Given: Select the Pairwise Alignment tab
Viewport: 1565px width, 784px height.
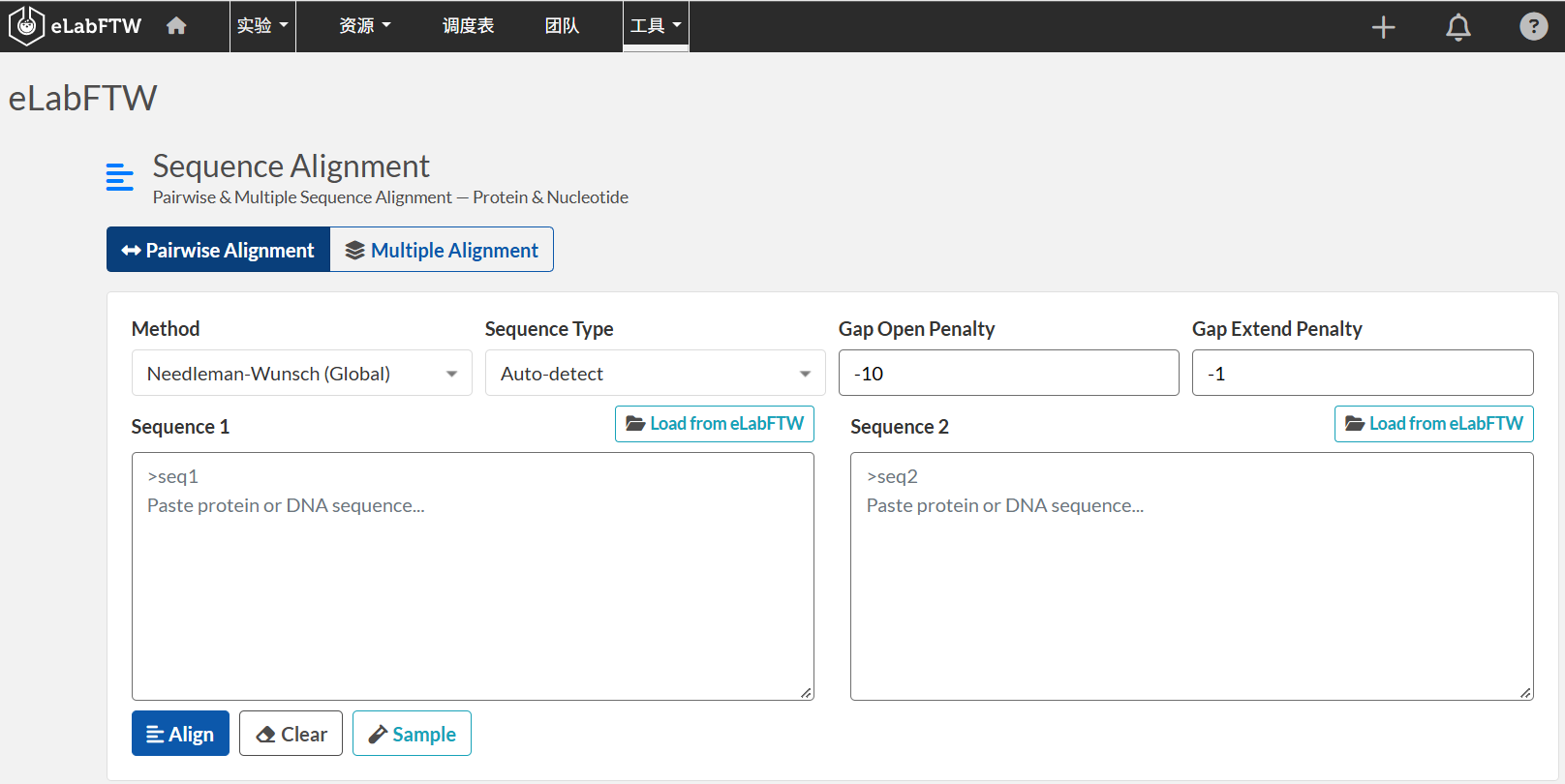Looking at the screenshot, I should (x=219, y=250).
